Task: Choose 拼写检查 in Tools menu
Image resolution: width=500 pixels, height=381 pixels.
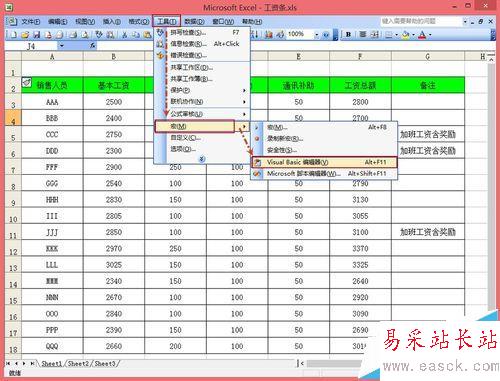Action: [x=202, y=32]
